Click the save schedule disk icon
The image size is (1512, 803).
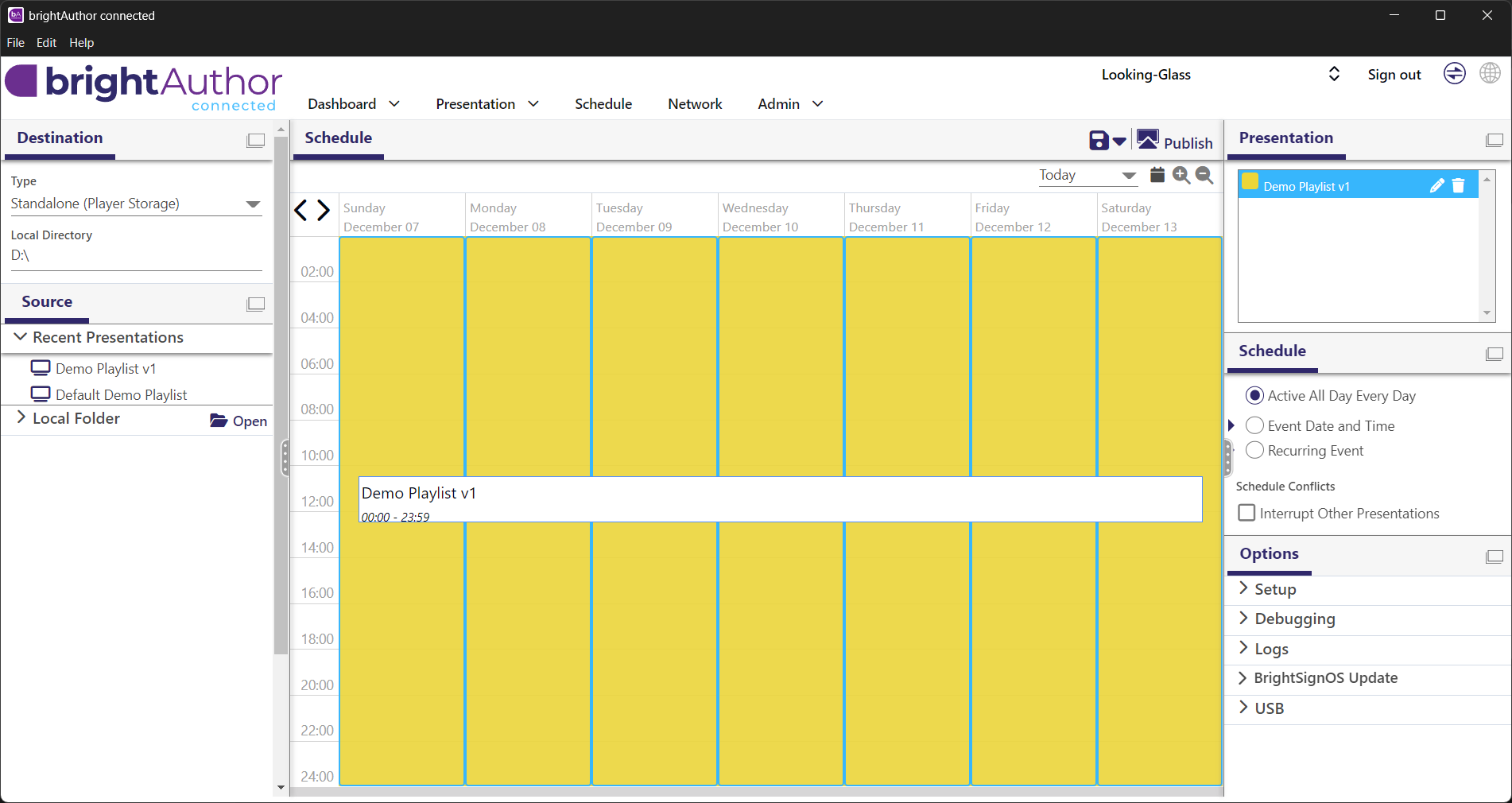(1098, 141)
